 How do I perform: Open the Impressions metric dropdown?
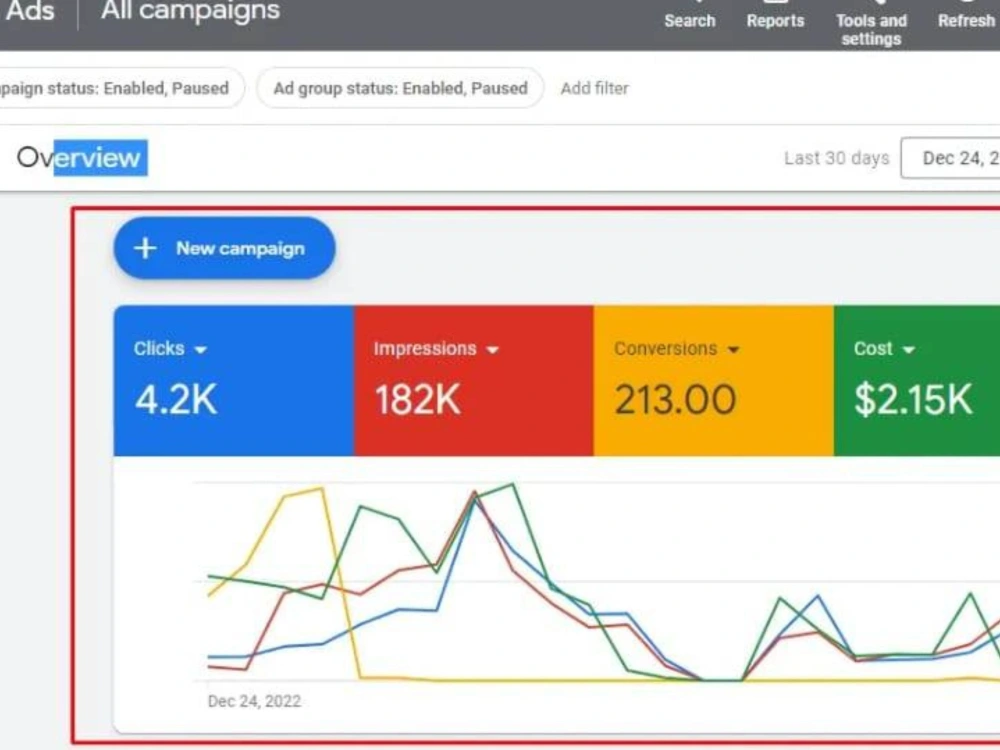pos(436,349)
